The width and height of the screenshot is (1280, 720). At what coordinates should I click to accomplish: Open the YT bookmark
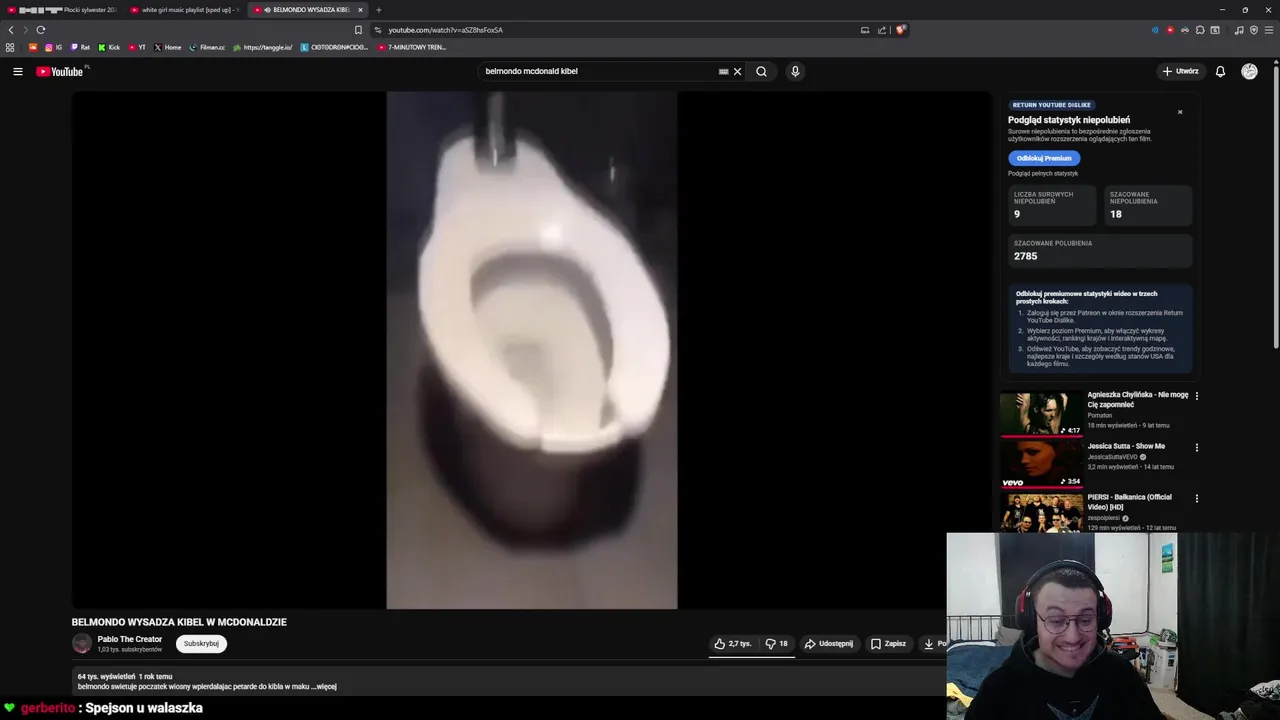(137, 47)
